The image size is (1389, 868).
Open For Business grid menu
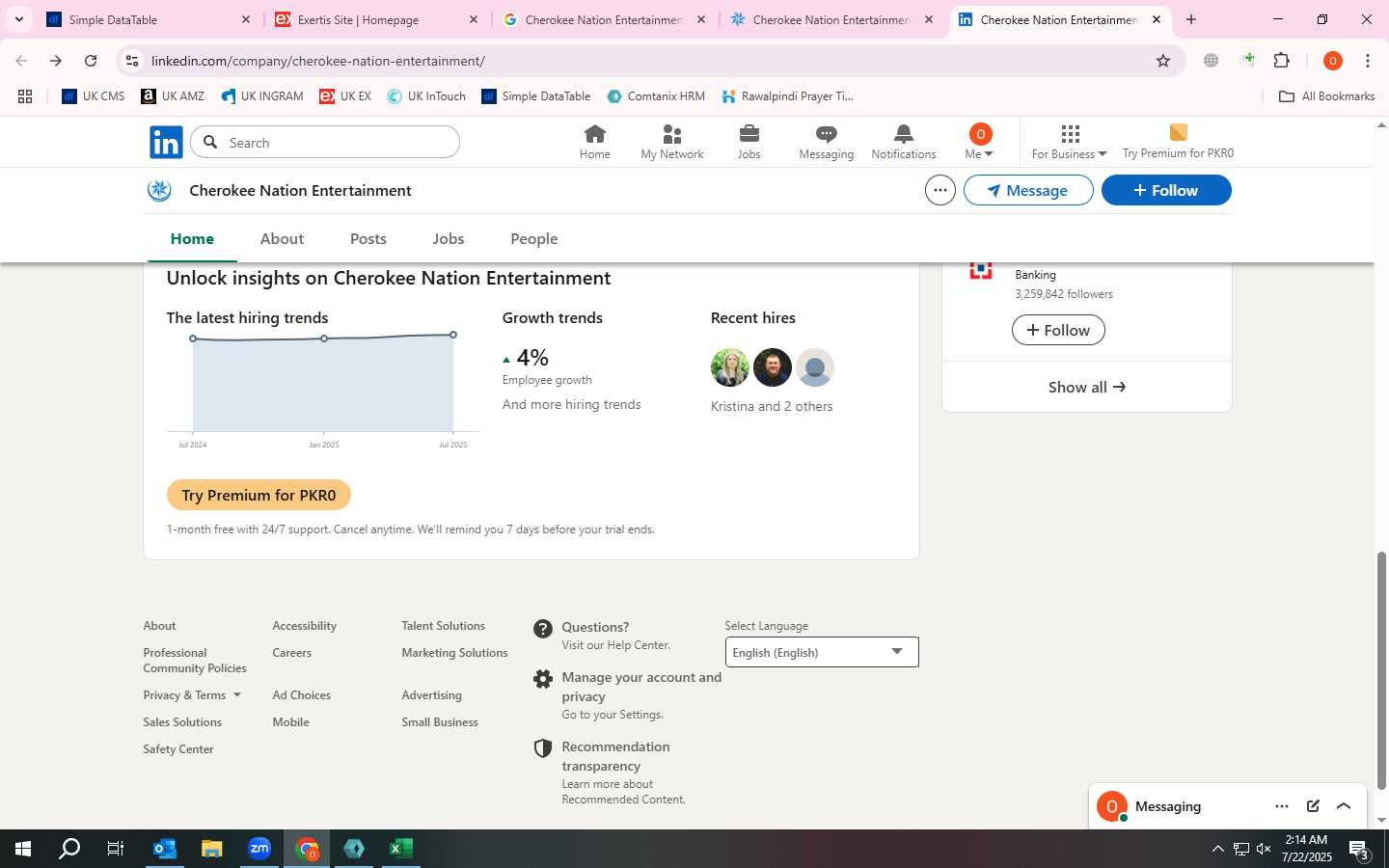tap(1069, 142)
